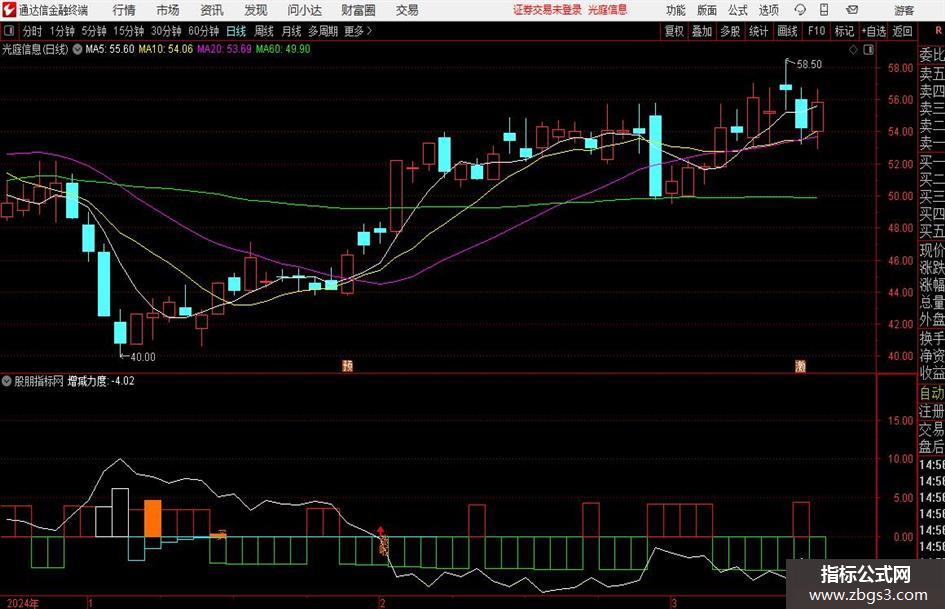
Task: Click the 画线 drawing button
Action: pyautogui.click(x=787, y=31)
